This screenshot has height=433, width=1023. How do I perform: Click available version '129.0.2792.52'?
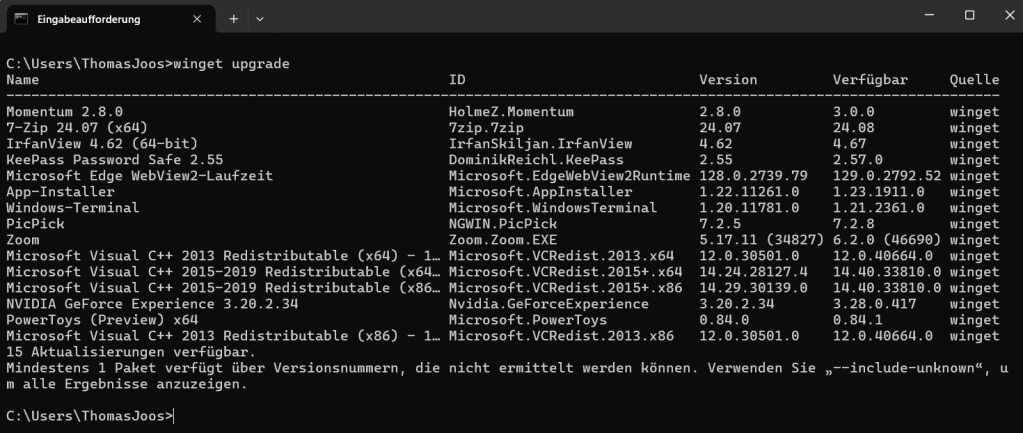(887, 175)
